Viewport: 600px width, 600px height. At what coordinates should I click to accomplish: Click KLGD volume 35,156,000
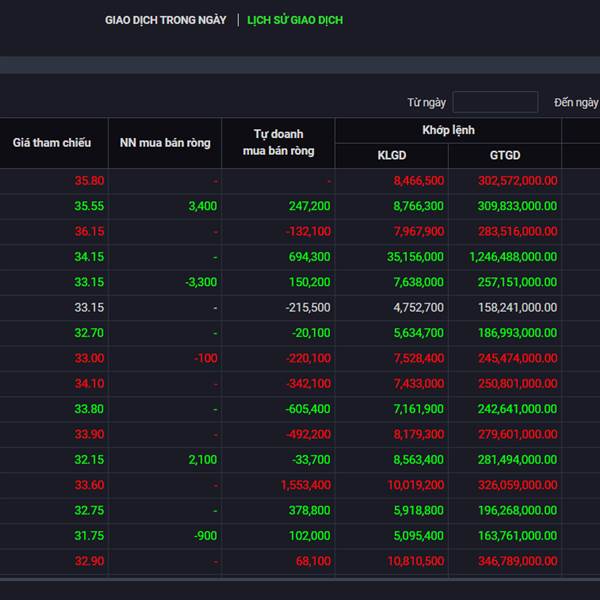click(416, 256)
